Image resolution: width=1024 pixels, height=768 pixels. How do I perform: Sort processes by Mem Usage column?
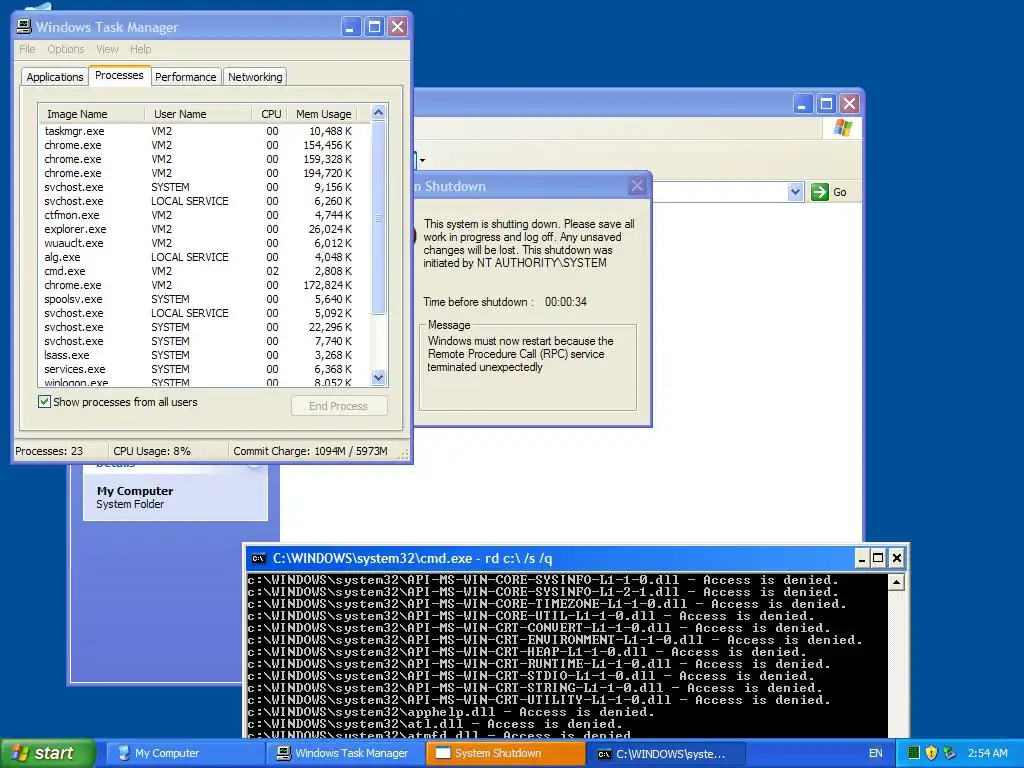coord(324,114)
